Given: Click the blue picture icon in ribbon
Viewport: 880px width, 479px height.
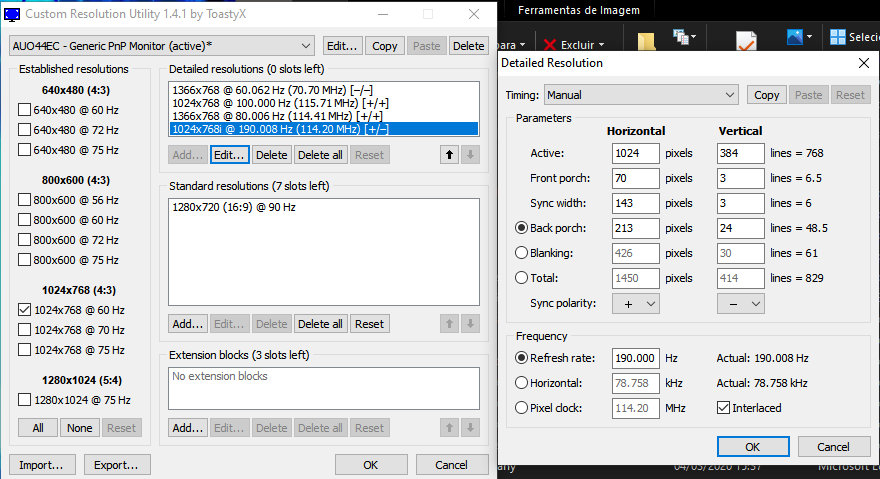Looking at the screenshot, I should 794,37.
